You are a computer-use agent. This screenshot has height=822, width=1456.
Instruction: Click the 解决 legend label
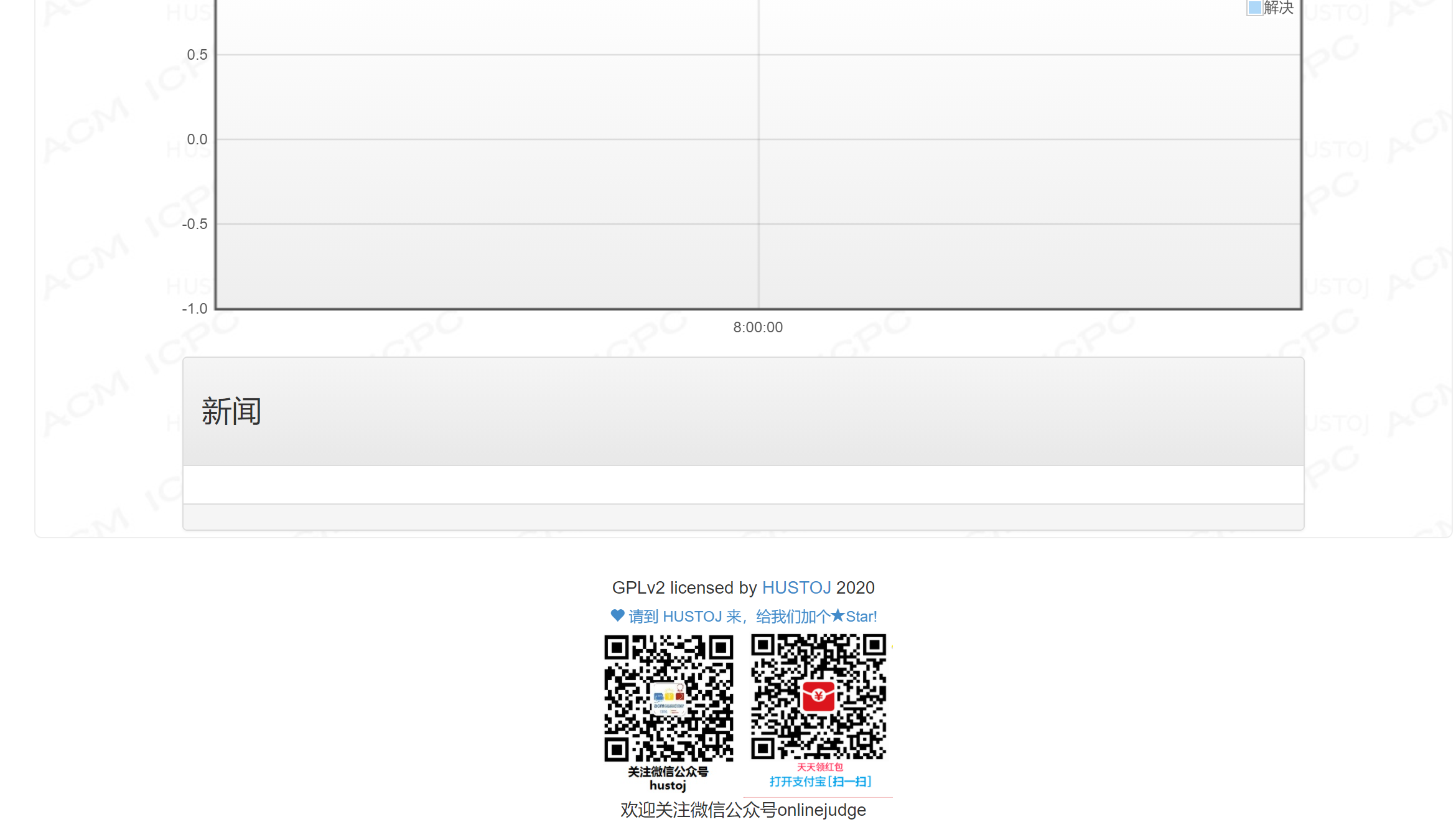(x=1278, y=7)
